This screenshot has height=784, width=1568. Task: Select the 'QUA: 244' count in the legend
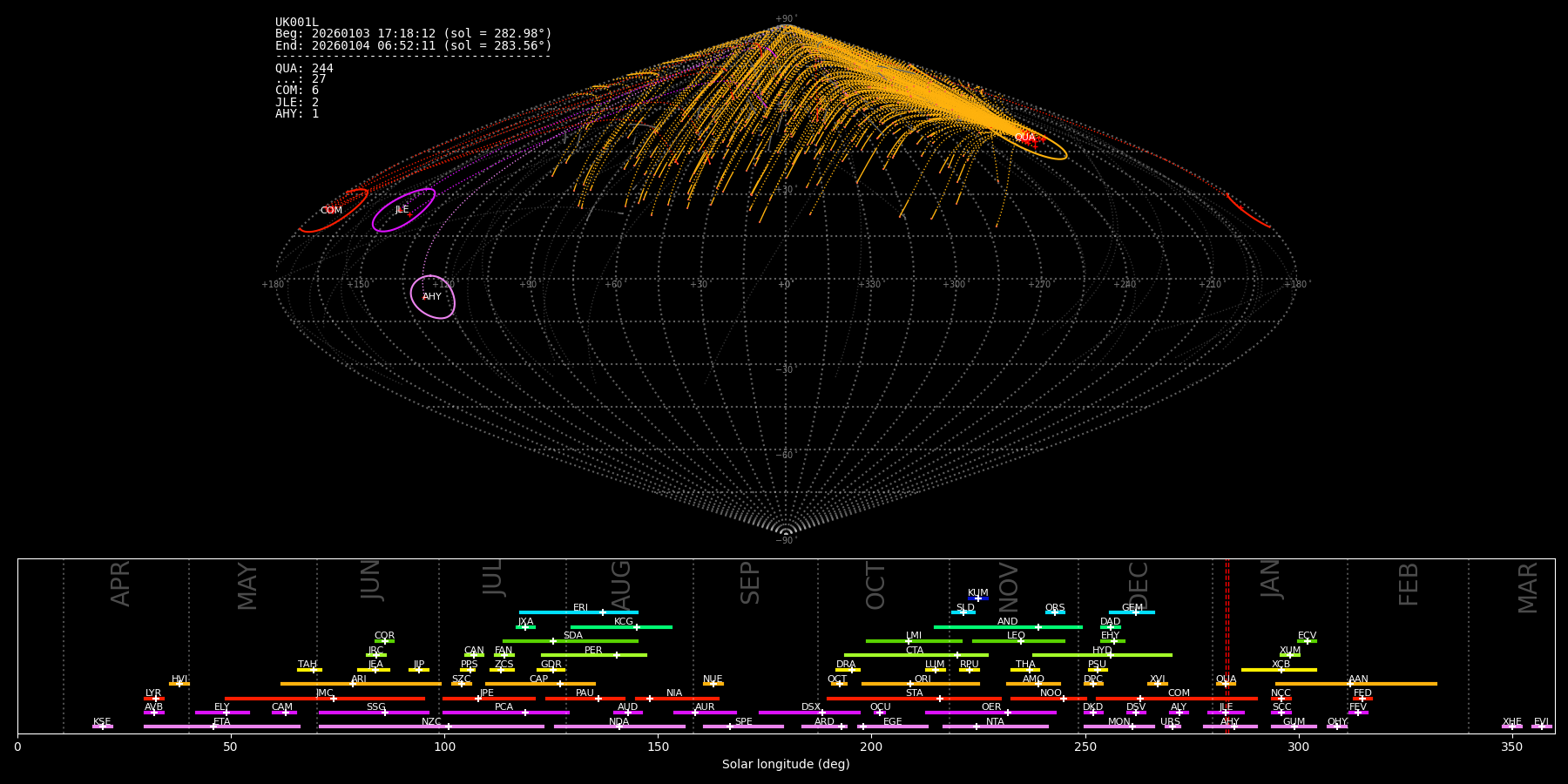click(x=304, y=68)
